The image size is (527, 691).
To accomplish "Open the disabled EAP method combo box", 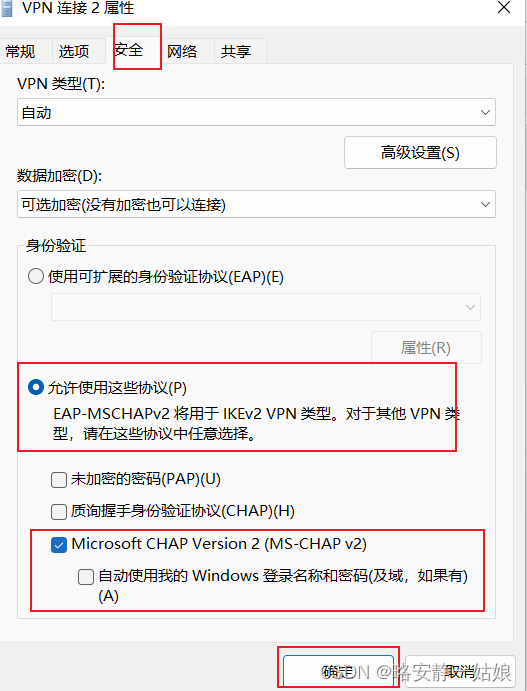I will 266,307.
